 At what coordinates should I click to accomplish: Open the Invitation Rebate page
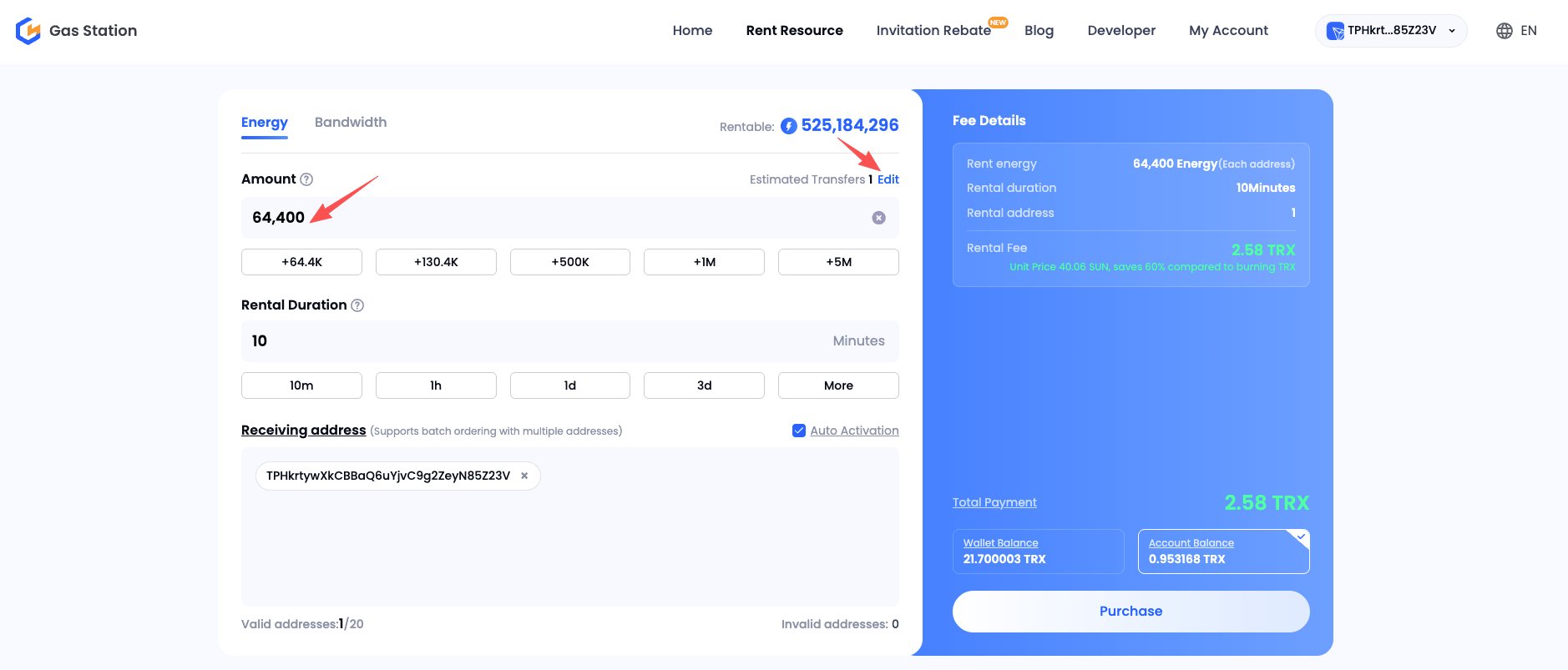pyautogui.click(x=933, y=31)
